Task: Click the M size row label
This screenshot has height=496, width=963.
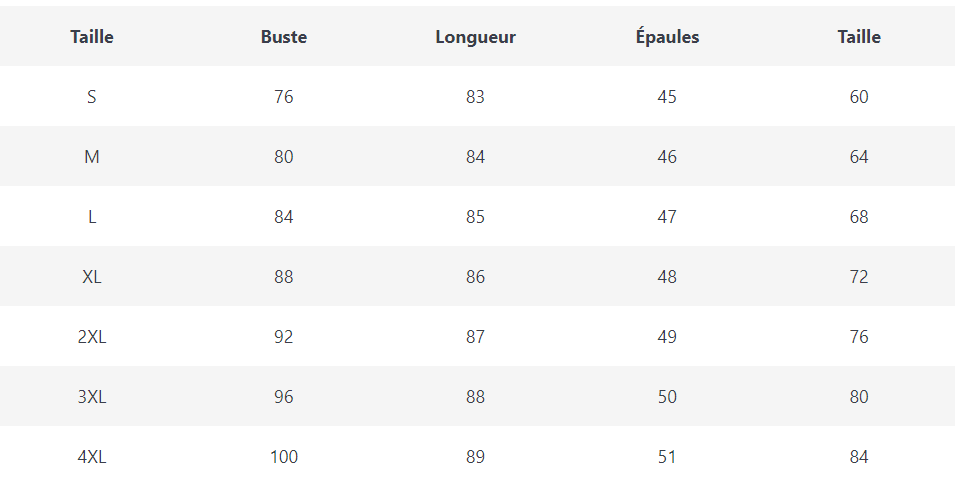Action: coord(92,157)
